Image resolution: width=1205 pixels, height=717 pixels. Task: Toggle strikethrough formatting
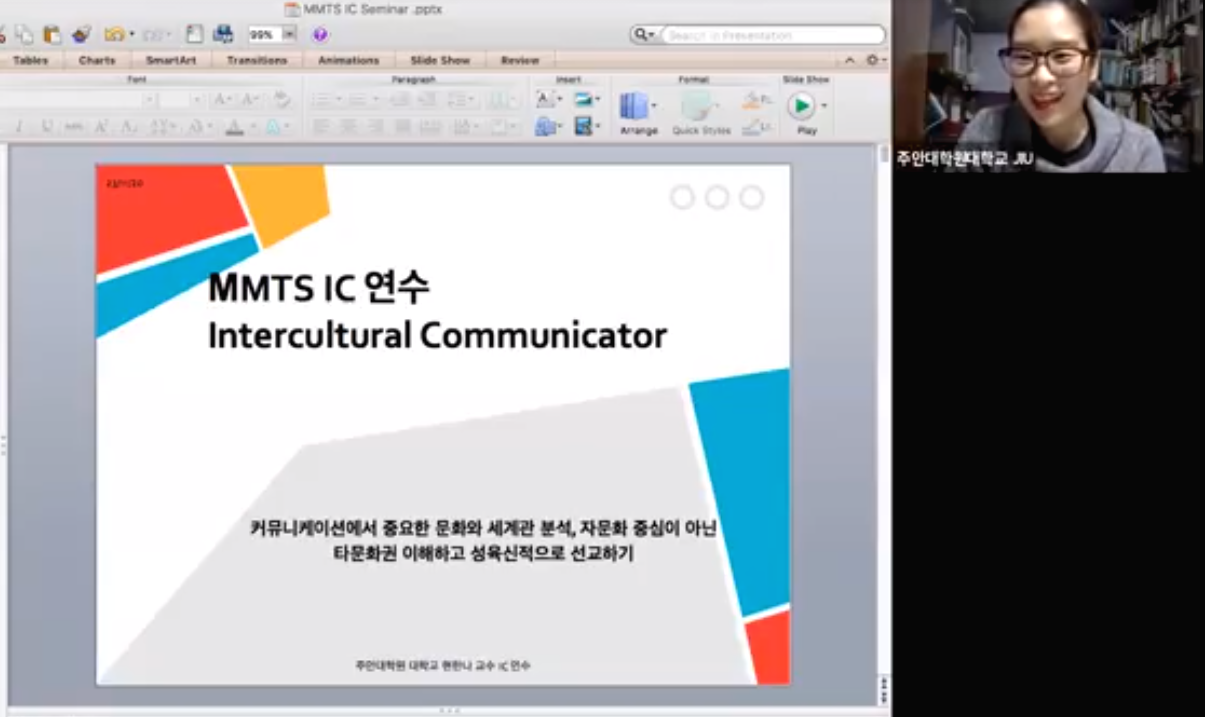74,126
